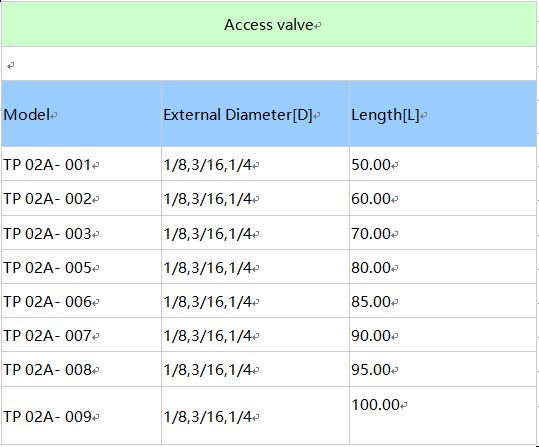Select the TP 02A- 008 cell
539x447 pixels.
(x=81, y=369)
